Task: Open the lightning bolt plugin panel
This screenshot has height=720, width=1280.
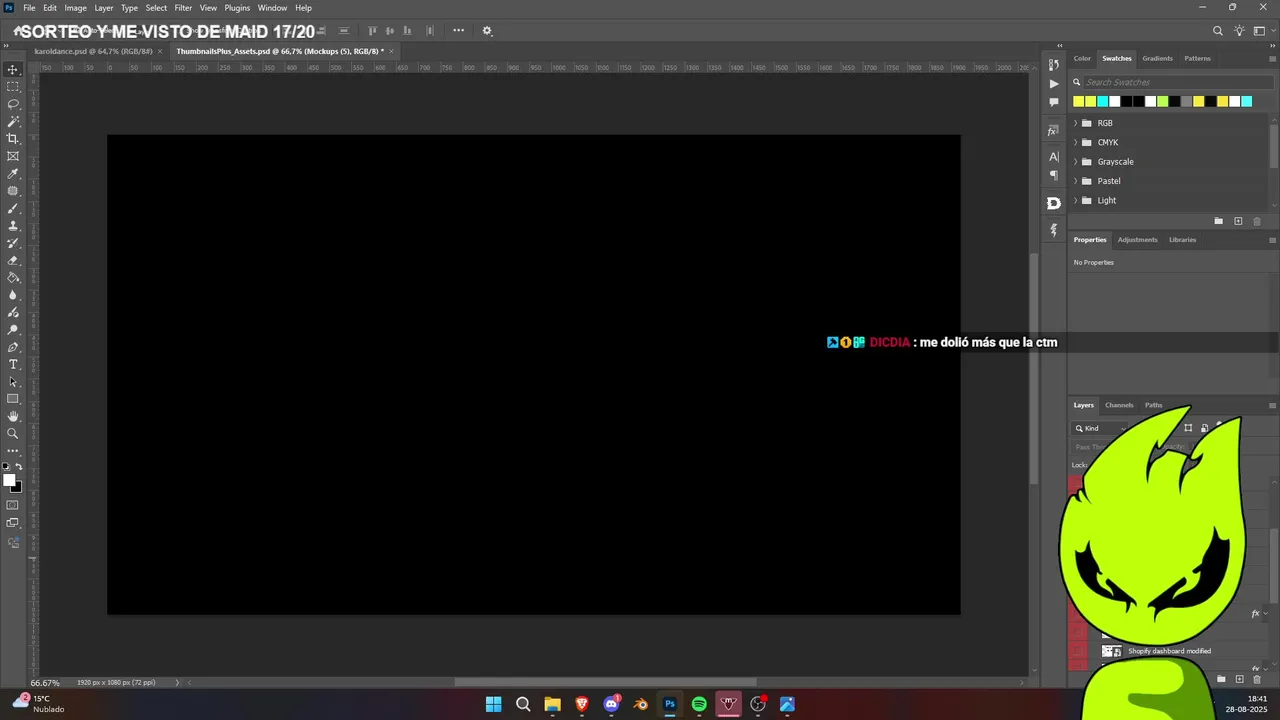Action: [x=1053, y=230]
